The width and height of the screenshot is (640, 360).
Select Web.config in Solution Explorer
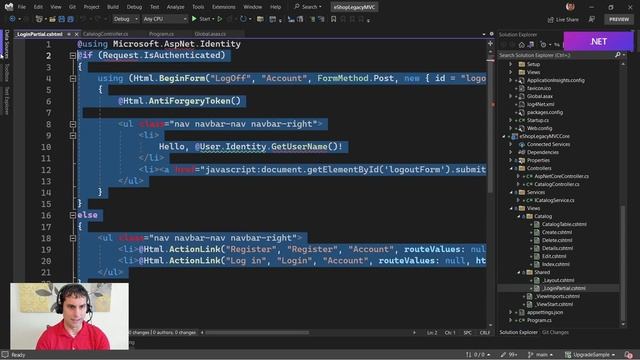pyautogui.click(x=539, y=129)
